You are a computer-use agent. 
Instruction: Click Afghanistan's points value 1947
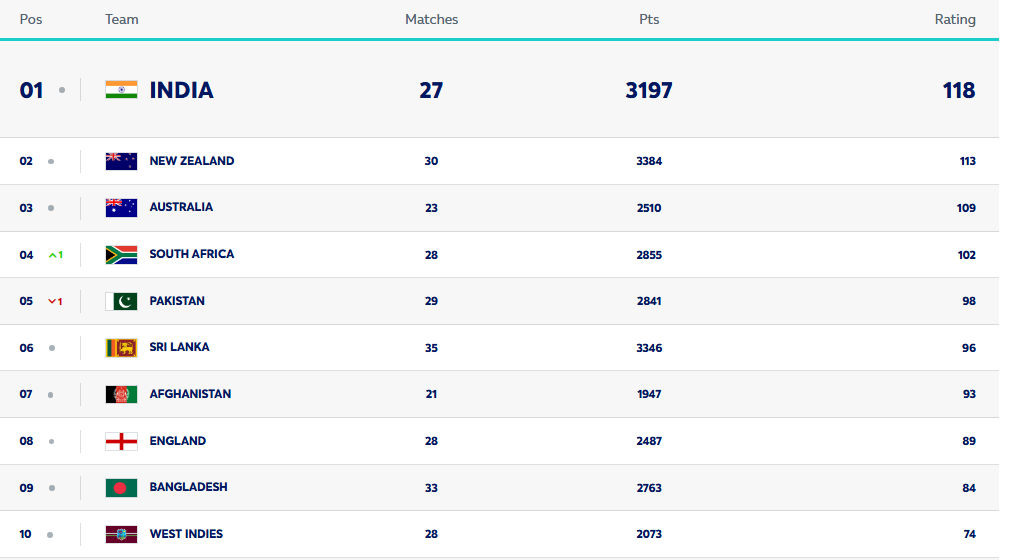tap(649, 394)
